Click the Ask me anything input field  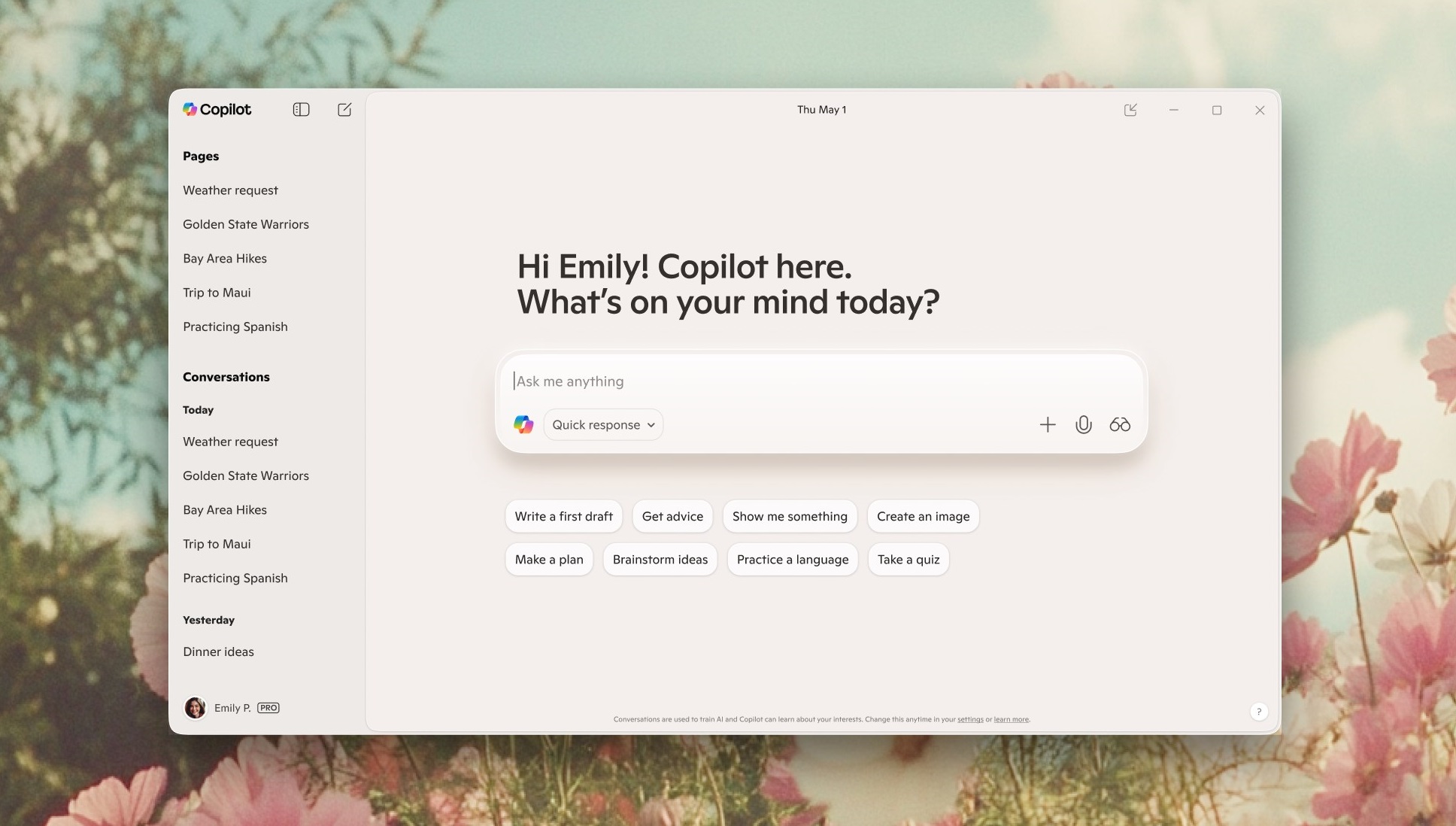(x=752, y=381)
